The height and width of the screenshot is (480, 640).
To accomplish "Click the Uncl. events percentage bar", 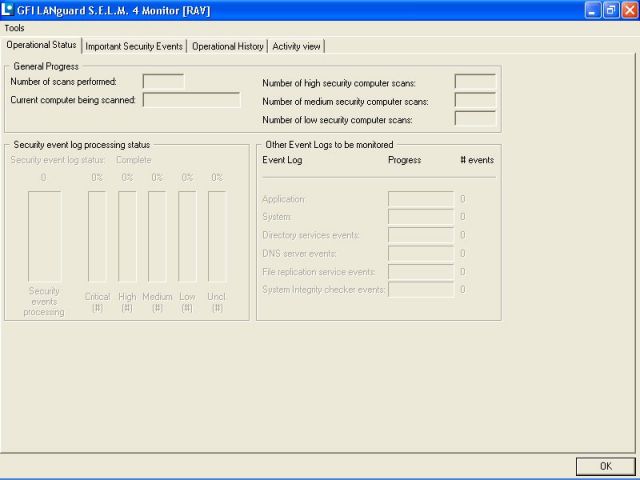I will (x=217, y=236).
